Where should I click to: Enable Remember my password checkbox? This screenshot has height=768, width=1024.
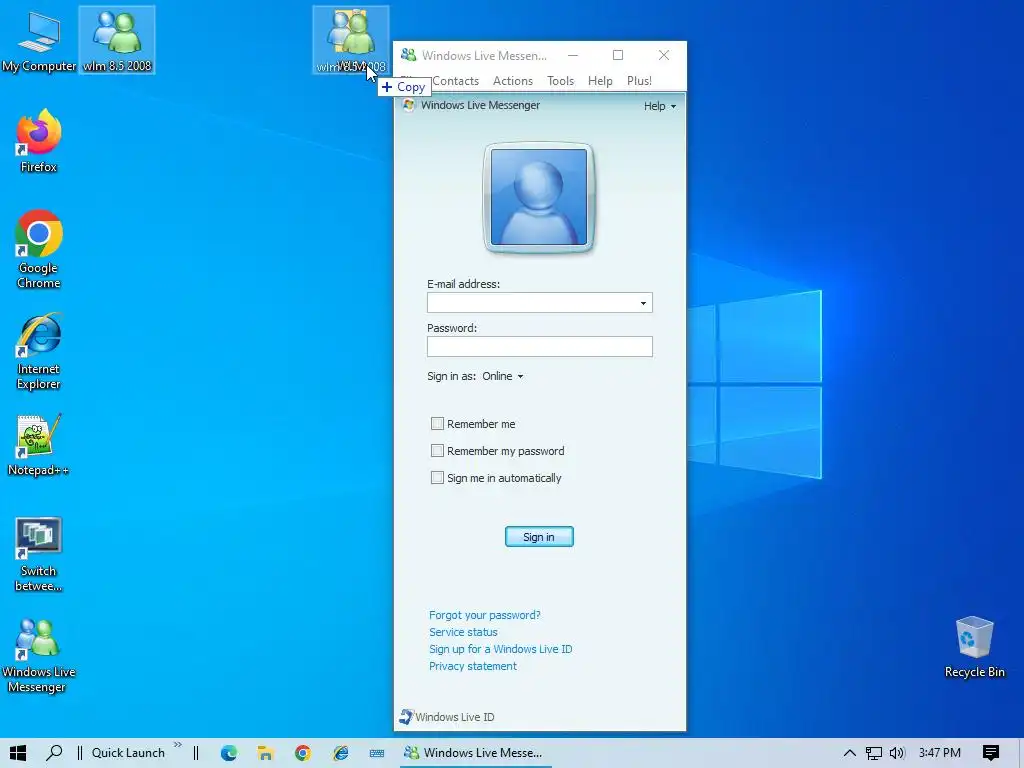pyautogui.click(x=437, y=451)
